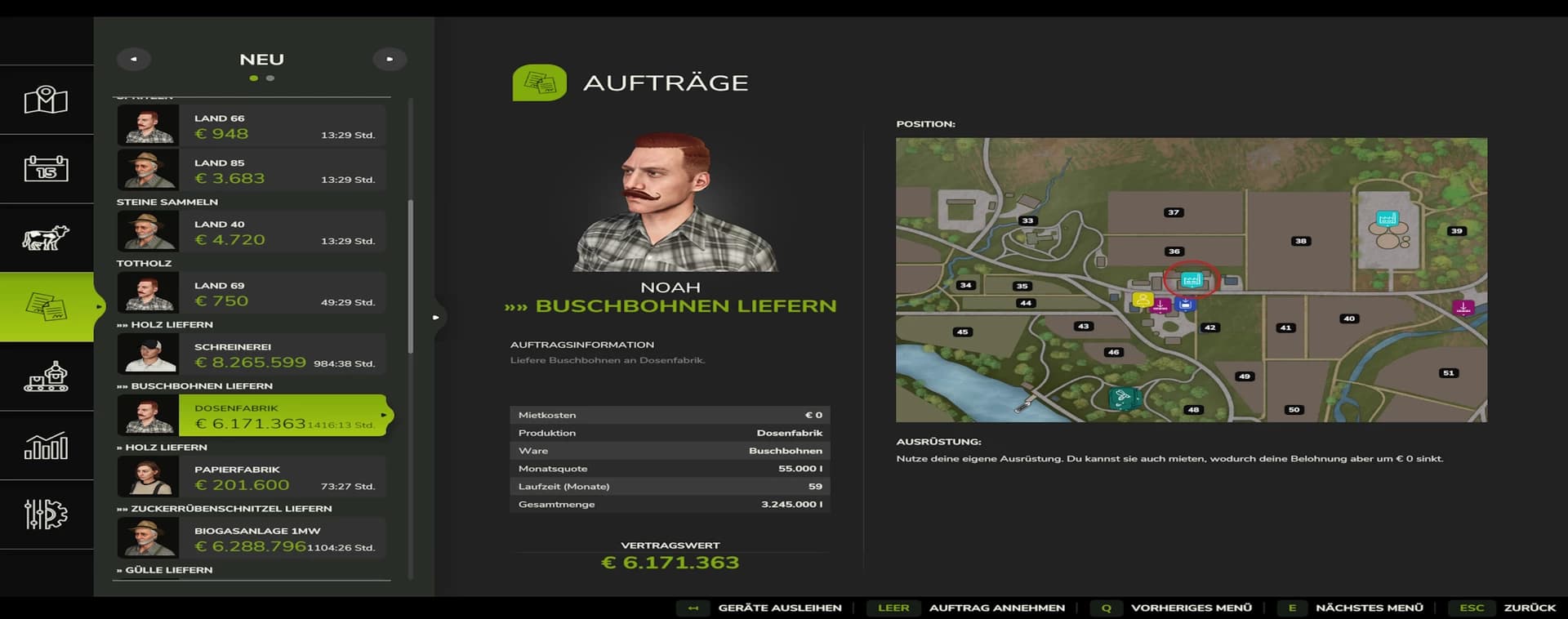Click the Ausrüstung heading
Viewport: 1568px width, 619px height.
(x=939, y=442)
